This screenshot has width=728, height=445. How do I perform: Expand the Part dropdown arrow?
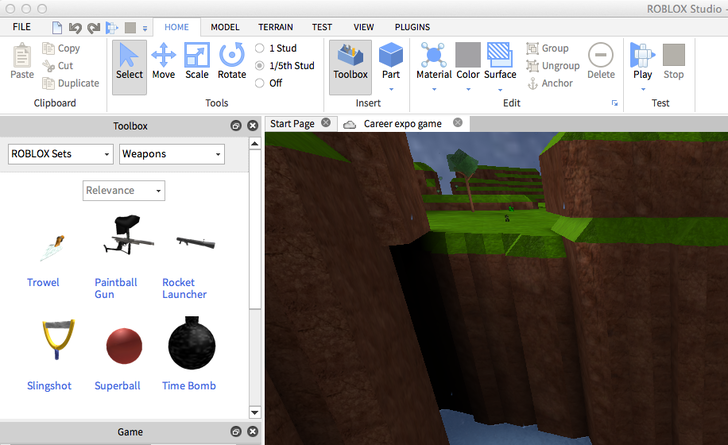(391, 89)
